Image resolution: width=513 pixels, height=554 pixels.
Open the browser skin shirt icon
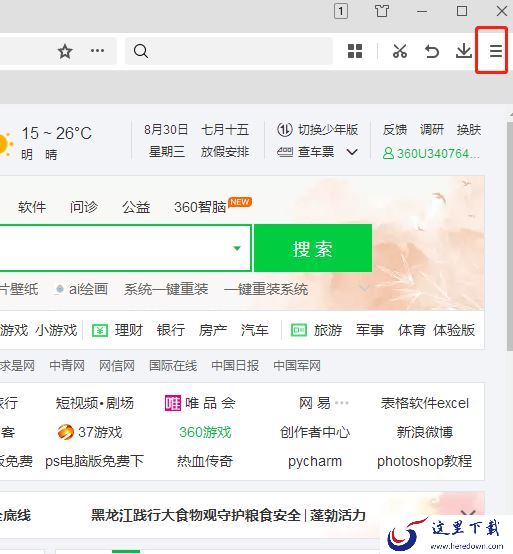pyautogui.click(x=382, y=11)
